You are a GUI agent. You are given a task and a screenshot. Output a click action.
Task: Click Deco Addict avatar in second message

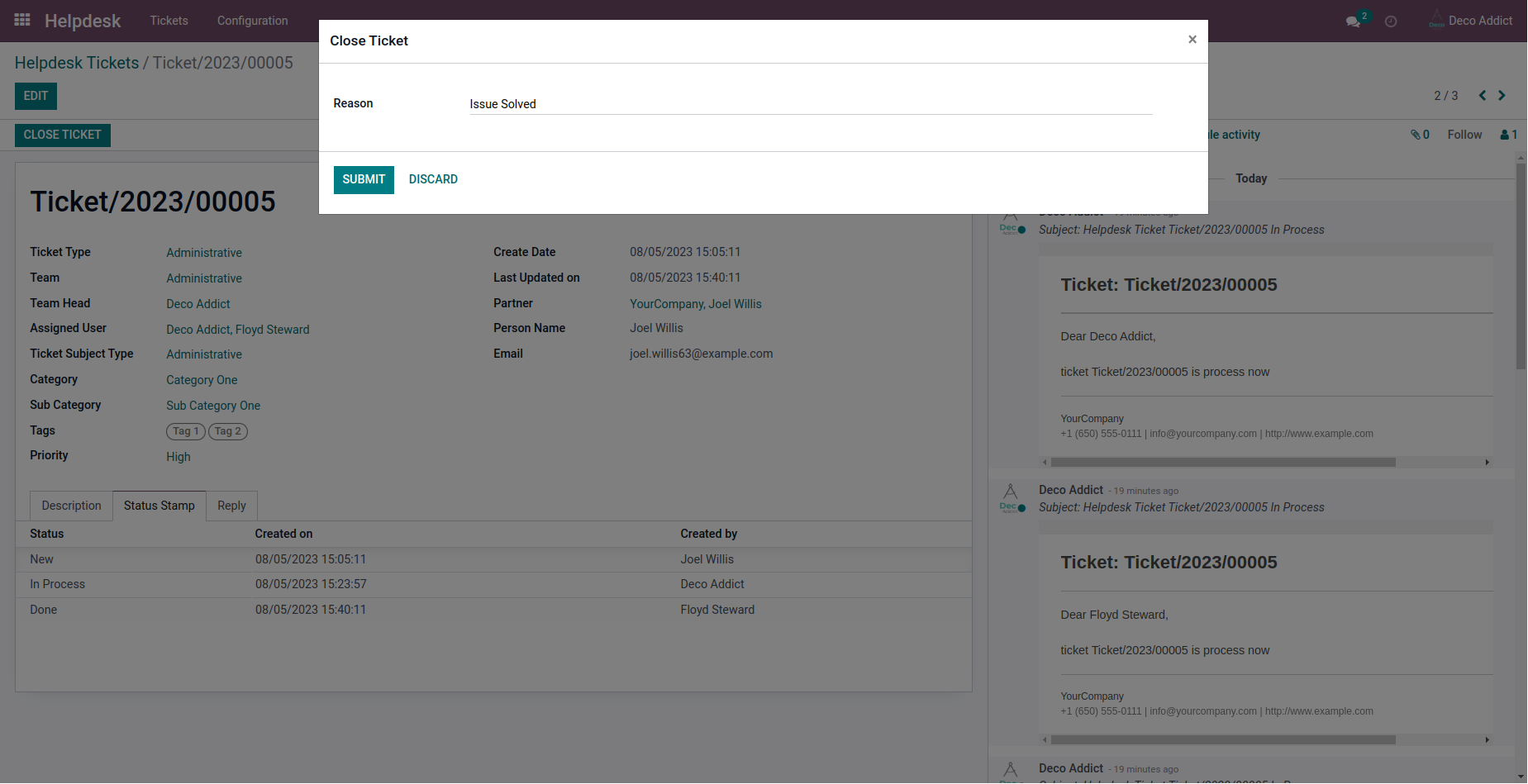[1012, 498]
